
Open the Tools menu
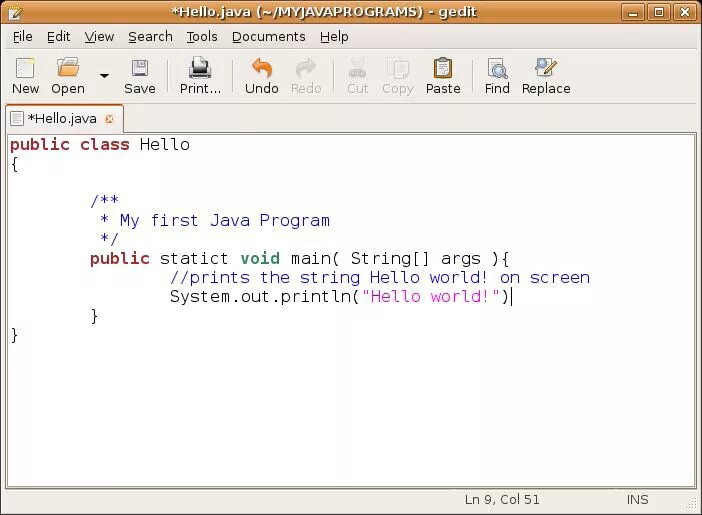[202, 37]
